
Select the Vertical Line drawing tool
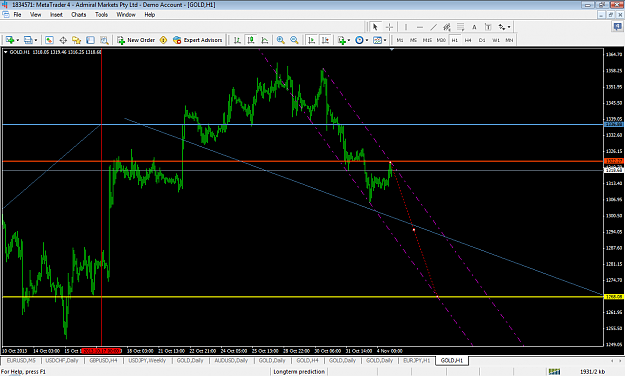[x=406, y=27]
